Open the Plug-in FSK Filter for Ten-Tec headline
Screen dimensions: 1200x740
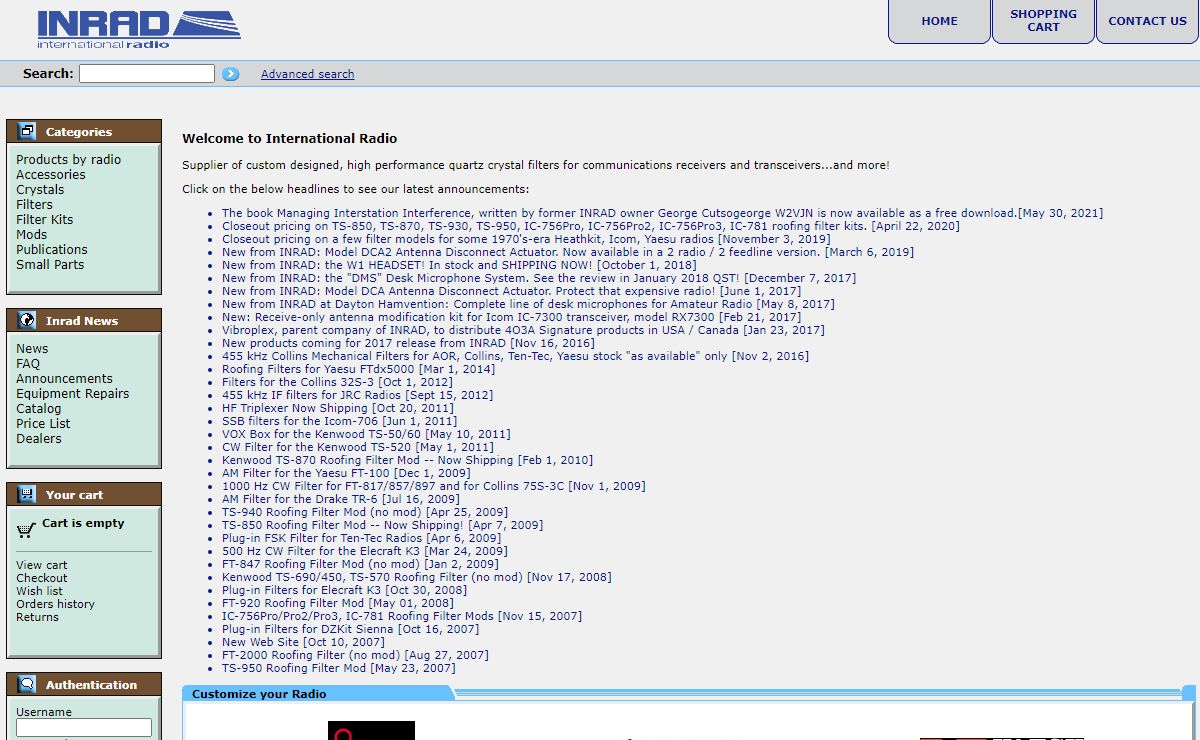[x=362, y=538]
